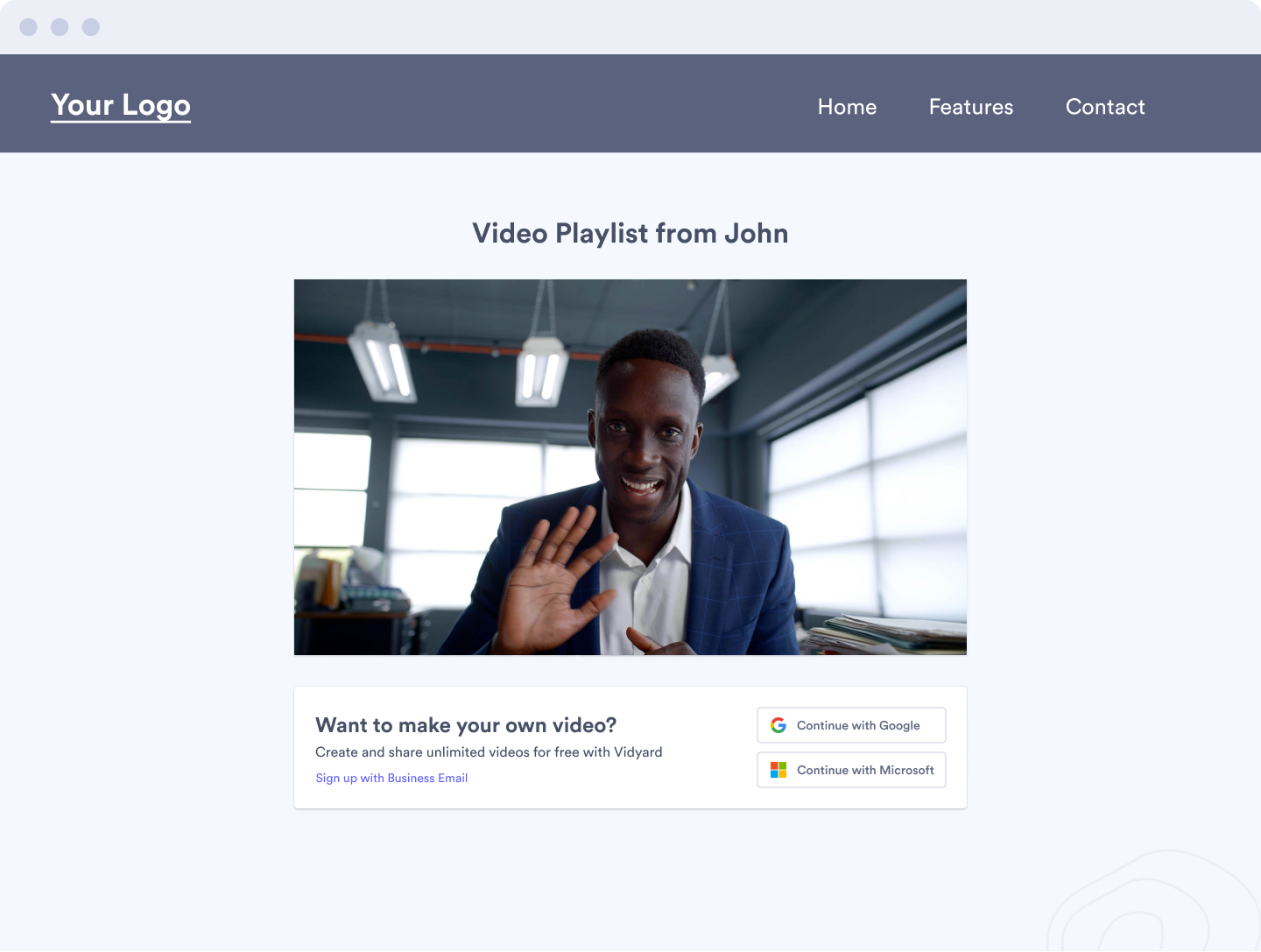Open the Sign up with Business Email link

(x=391, y=778)
